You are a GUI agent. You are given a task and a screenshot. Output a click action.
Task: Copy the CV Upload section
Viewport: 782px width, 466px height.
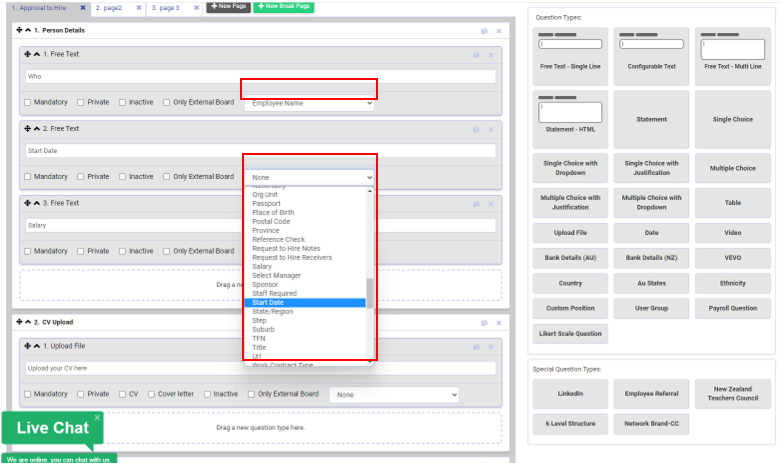click(x=484, y=323)
